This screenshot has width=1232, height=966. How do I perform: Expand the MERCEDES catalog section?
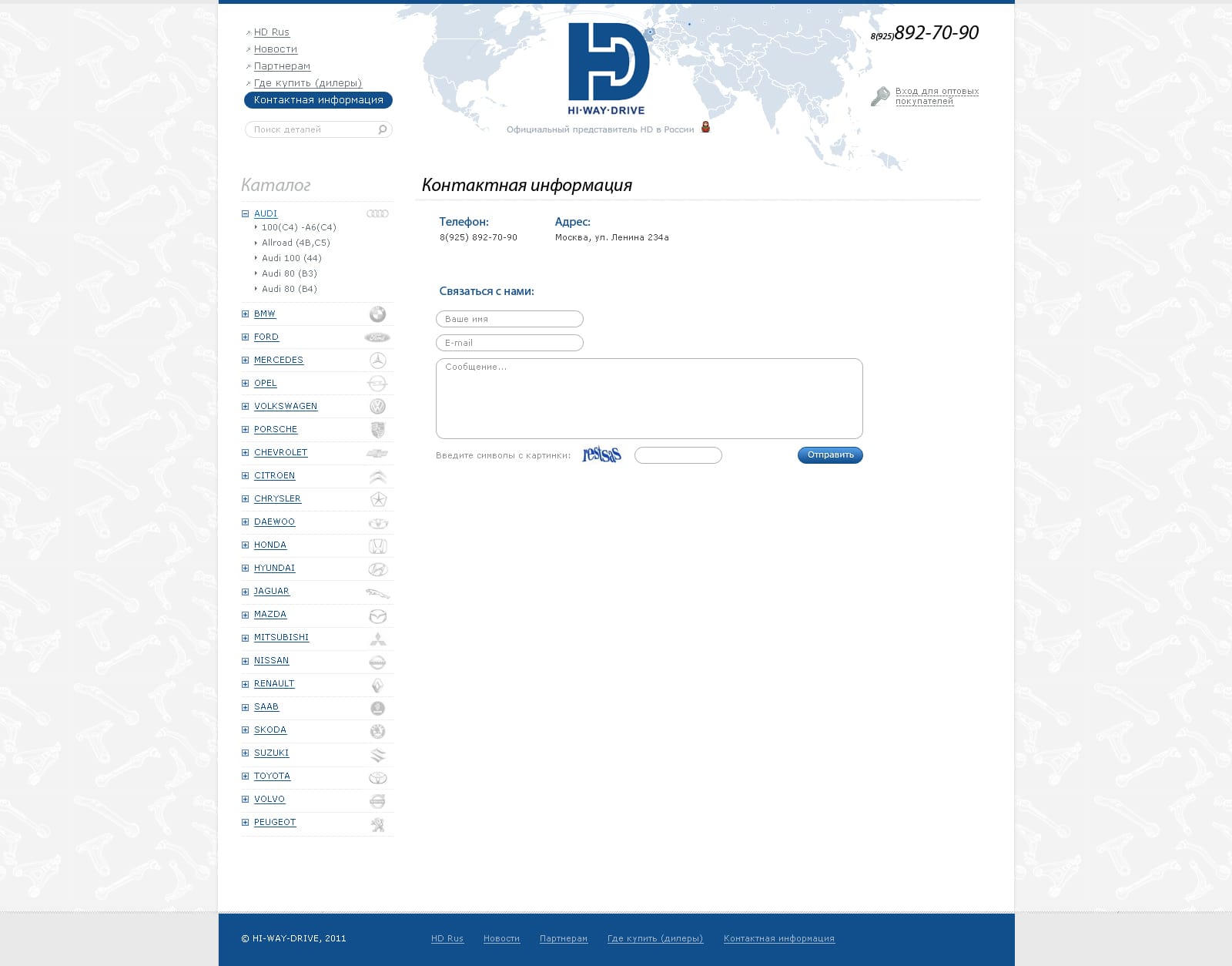point(245,360)
